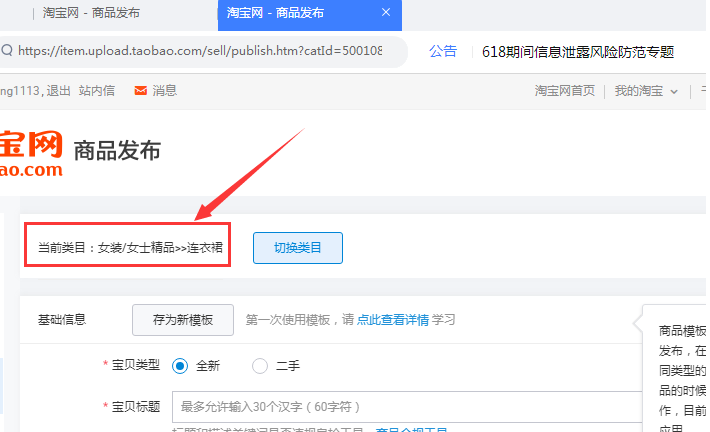Viewport: 710px width, 432px height.
Task: Click the Taobao logo
Action: [31, 154]
